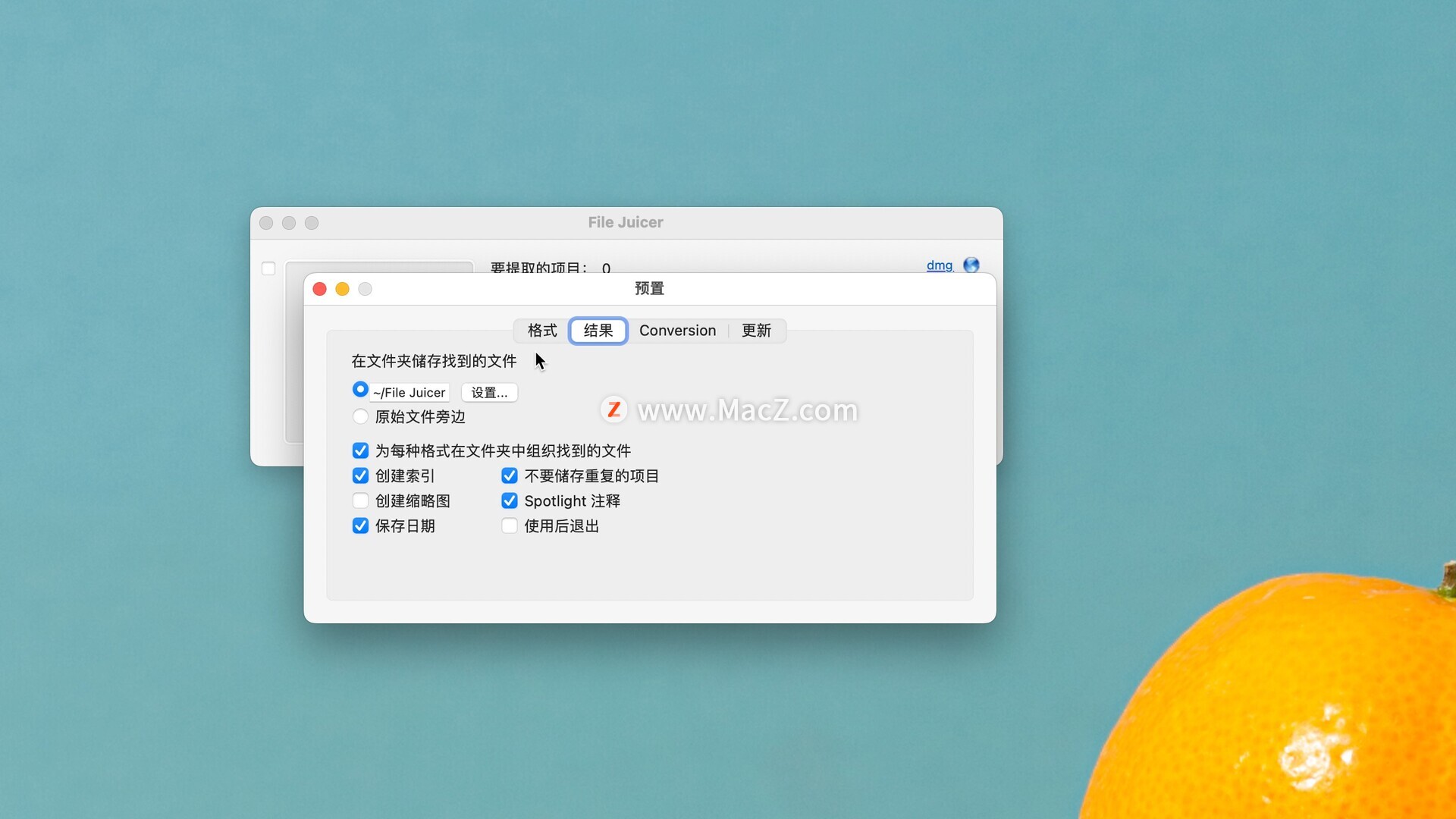1456x819 pixels.
Task: Open the dmg link in File Juicer window
Action: coord(940,265)
